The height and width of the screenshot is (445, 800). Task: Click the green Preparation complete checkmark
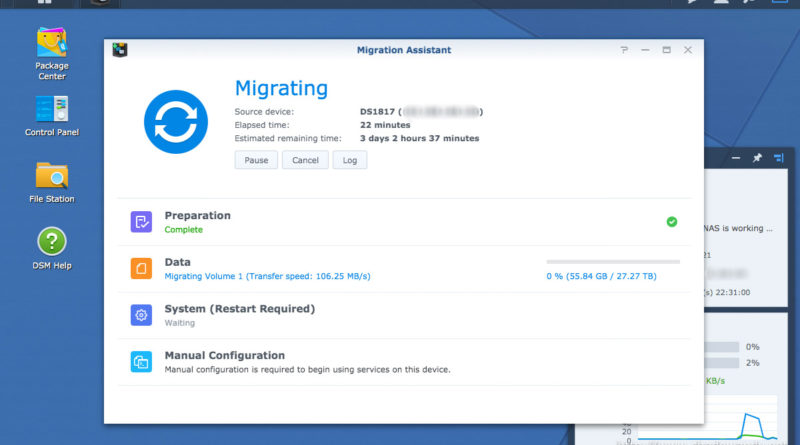(671, 222)
